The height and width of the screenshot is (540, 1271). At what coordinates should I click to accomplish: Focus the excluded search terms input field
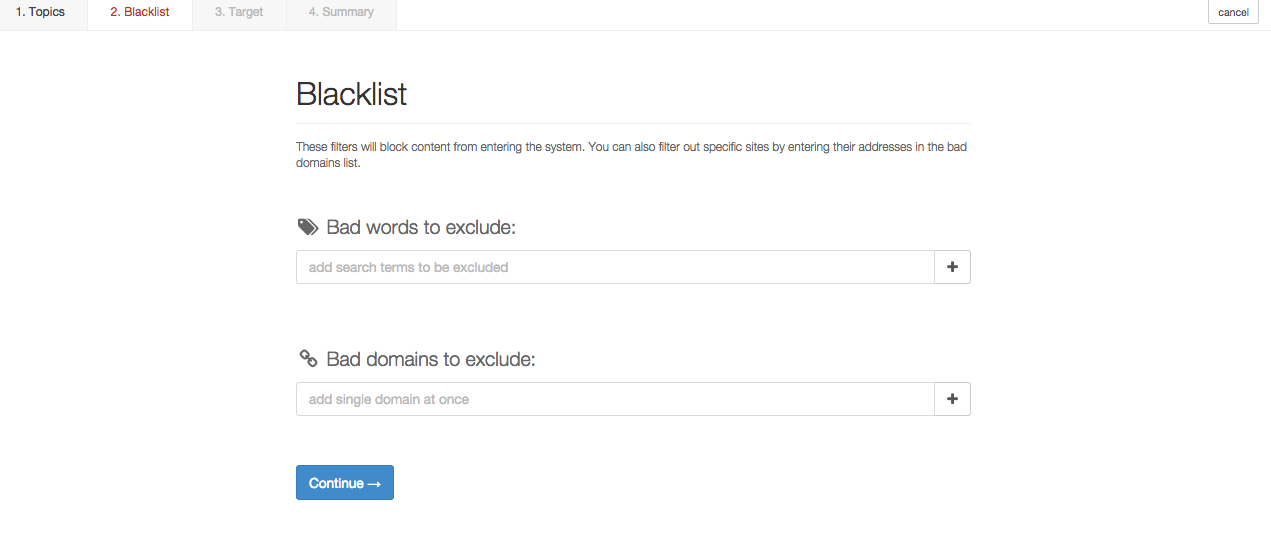tap(615, 267)
